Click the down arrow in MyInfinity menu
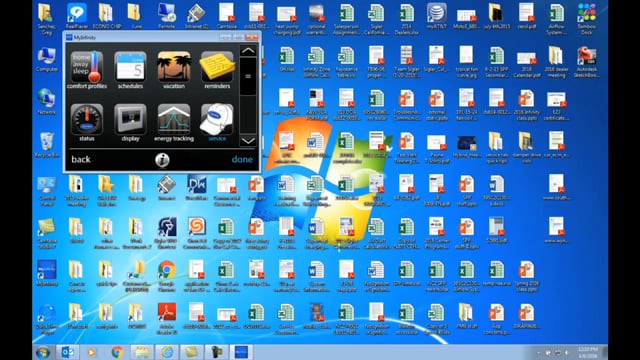 (x=248, y=141)
